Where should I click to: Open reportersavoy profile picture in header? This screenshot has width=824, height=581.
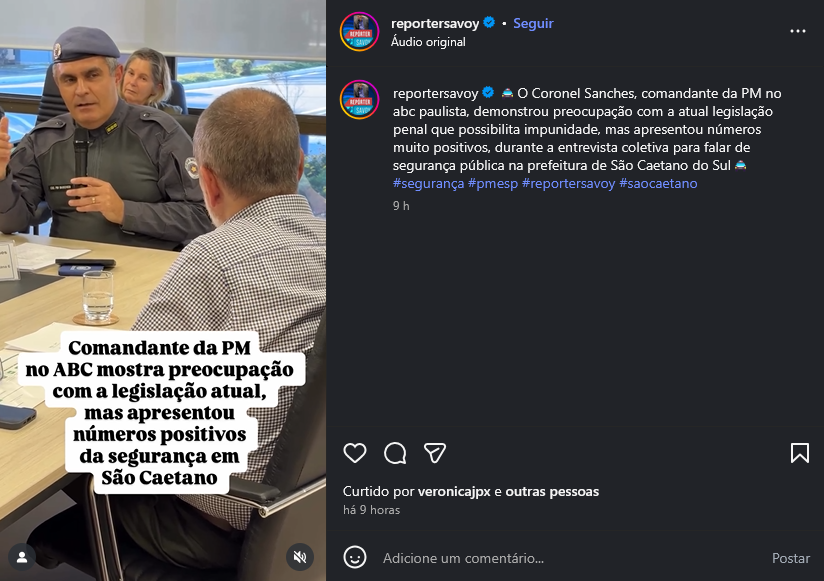pos(359,32)
